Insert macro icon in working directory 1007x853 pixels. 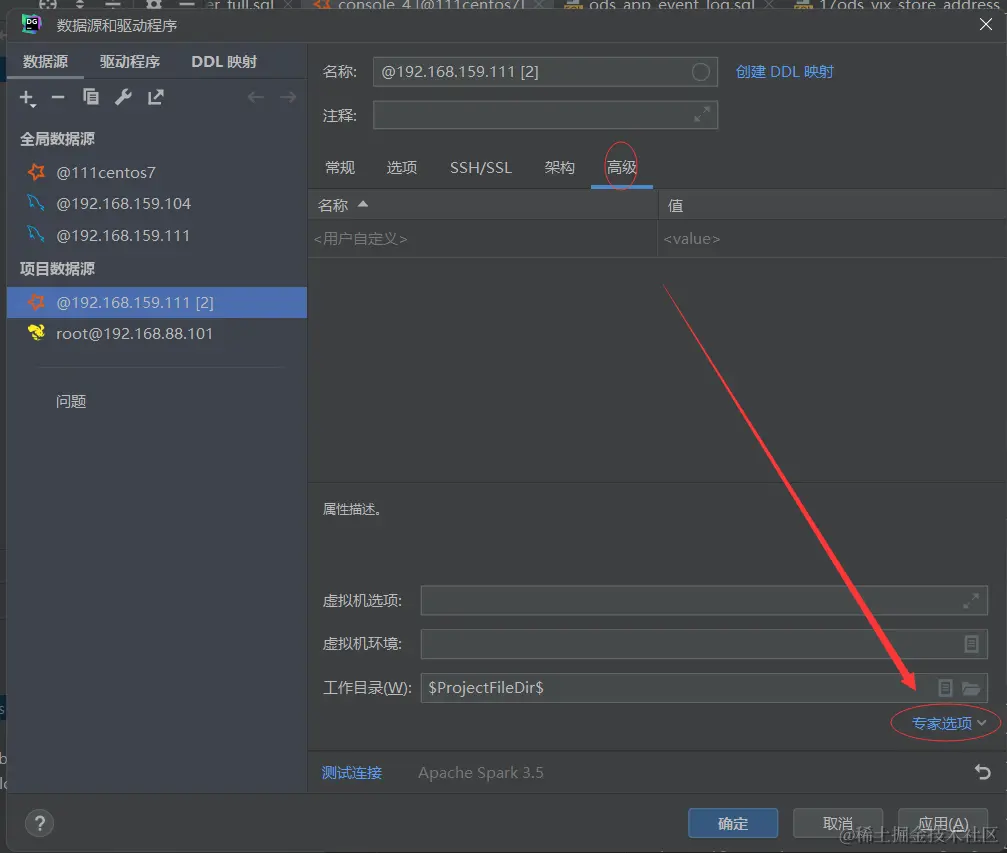[x=945, y=688]
